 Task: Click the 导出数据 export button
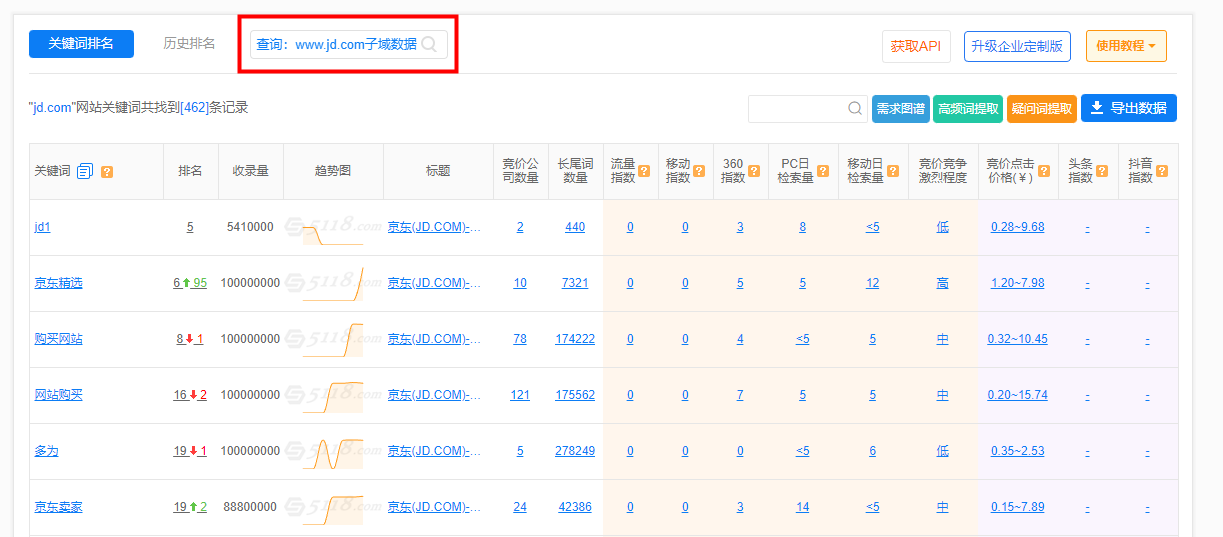pyautogui.click(x=1129, y=108)
